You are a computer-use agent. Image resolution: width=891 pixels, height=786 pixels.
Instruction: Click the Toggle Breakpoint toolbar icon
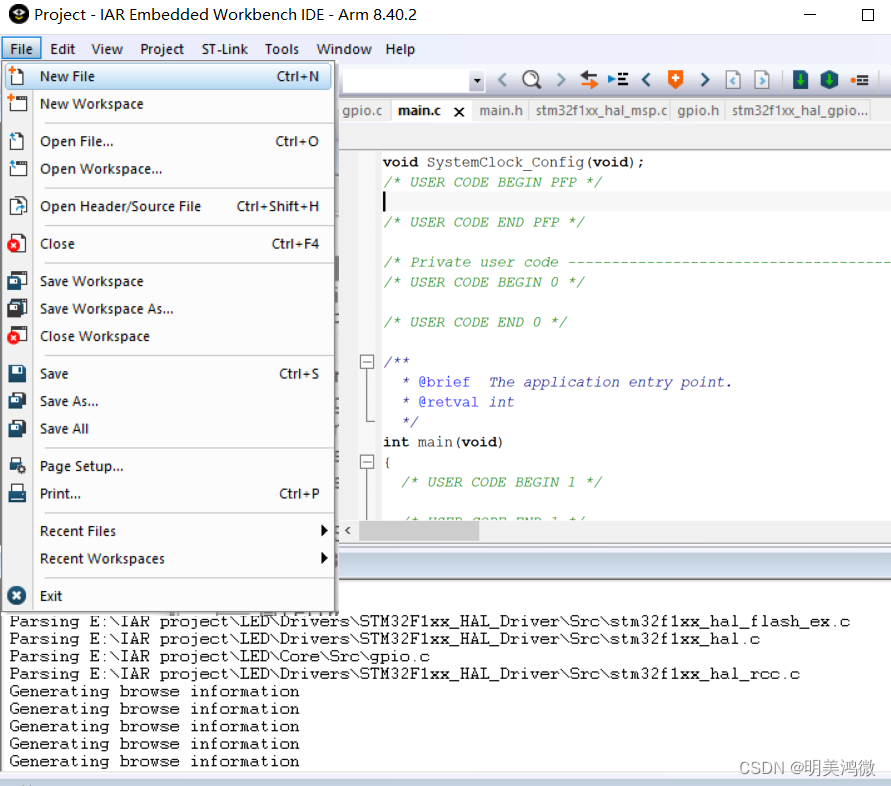[860, 80]
